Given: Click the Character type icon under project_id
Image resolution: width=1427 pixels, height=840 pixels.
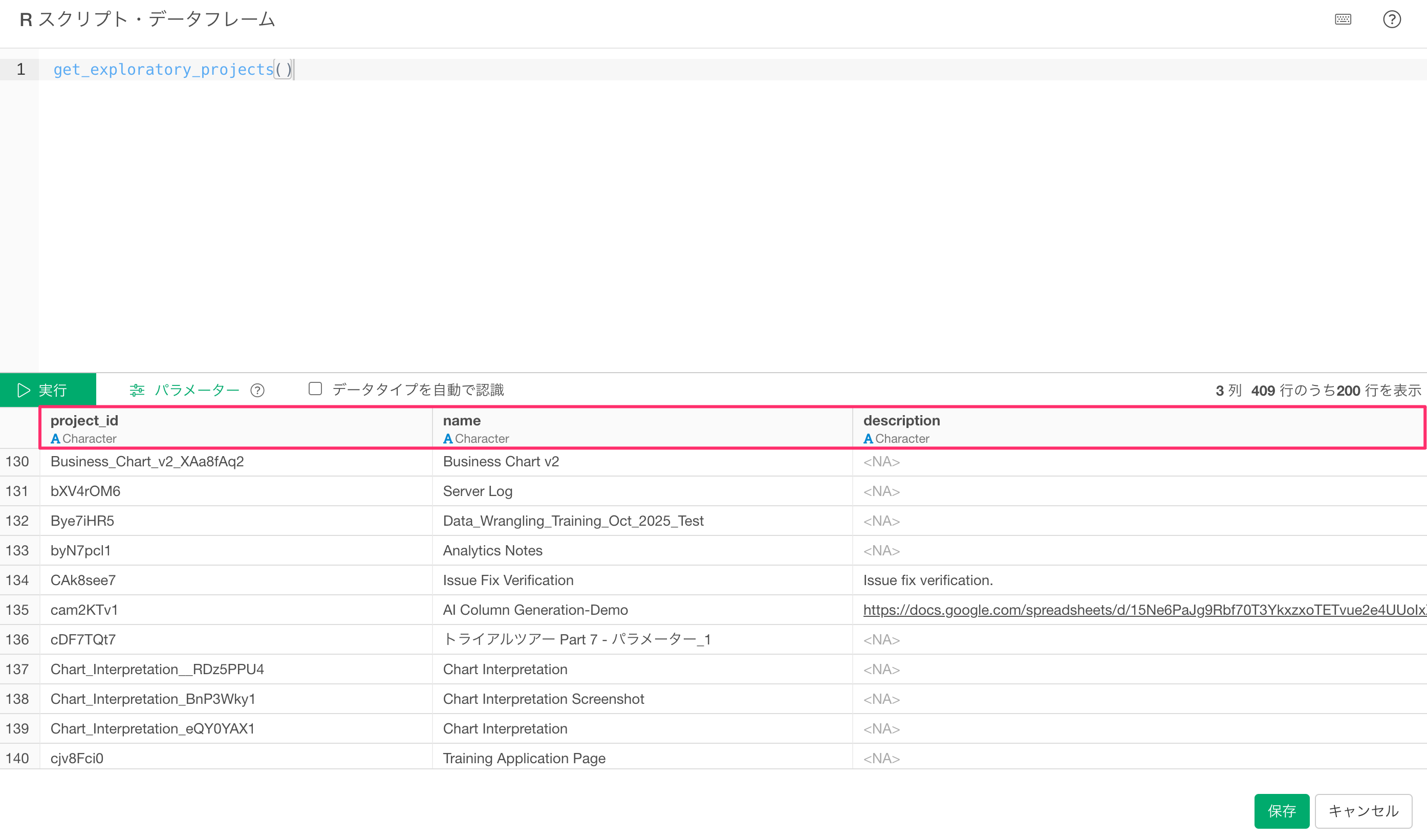Looking at the screenshot, I should click(x=55, y=438).
